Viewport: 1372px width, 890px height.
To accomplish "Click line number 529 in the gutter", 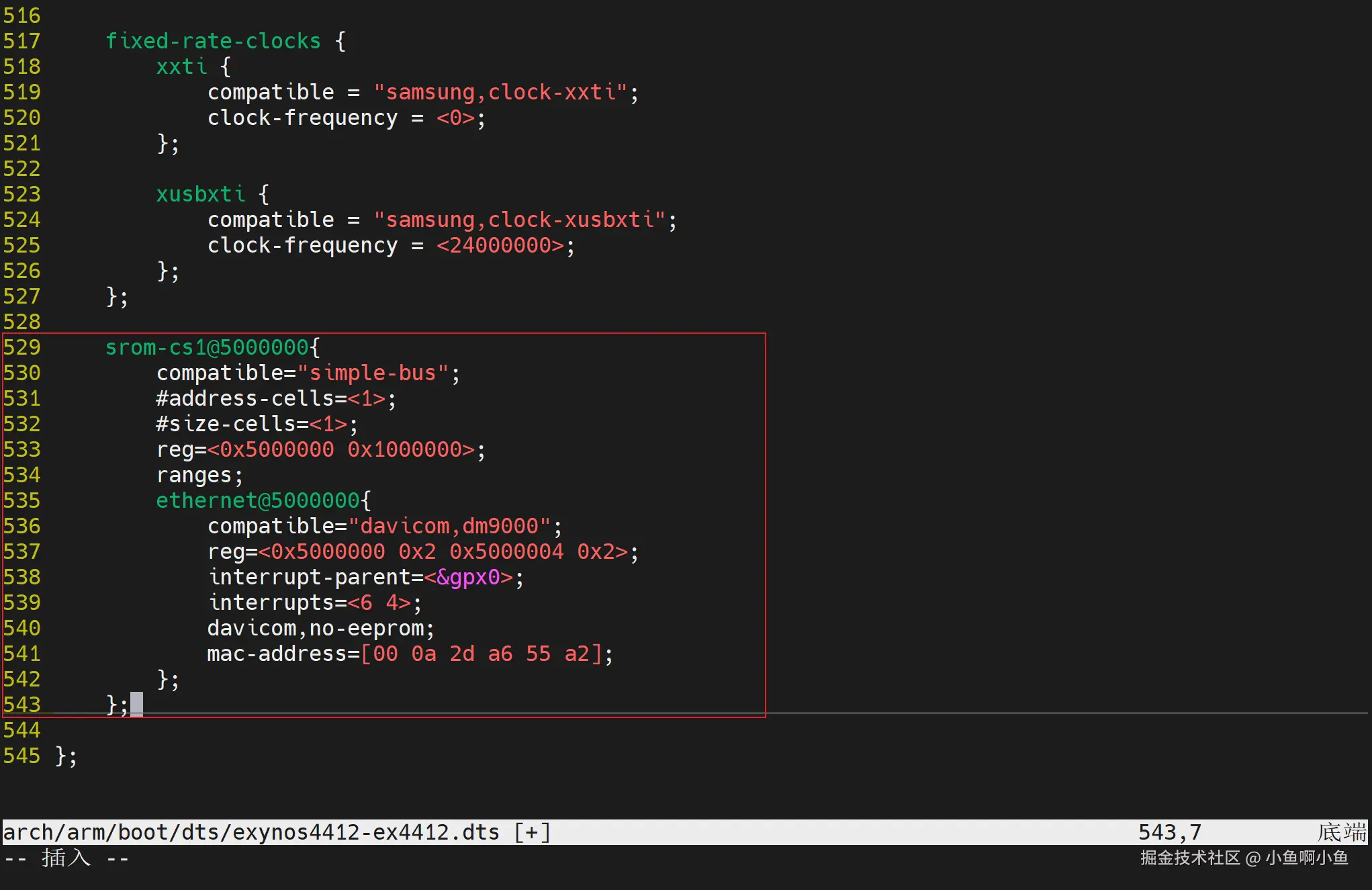I will tap(21, 347).
